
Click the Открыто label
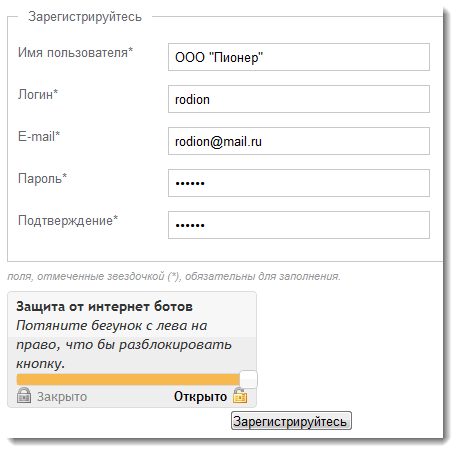coord(200,397)
